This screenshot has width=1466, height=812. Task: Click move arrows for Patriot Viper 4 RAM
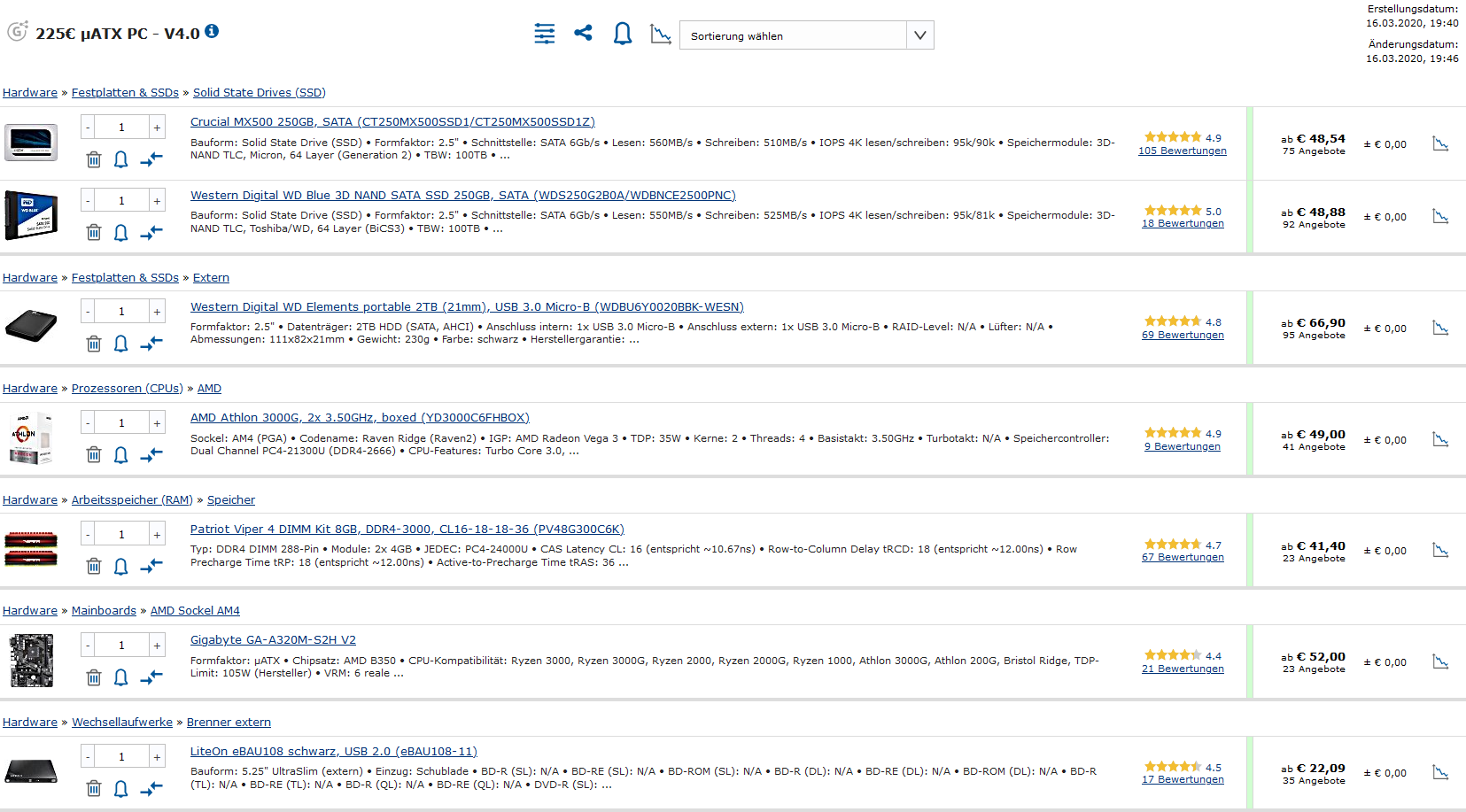click(151, 566)
